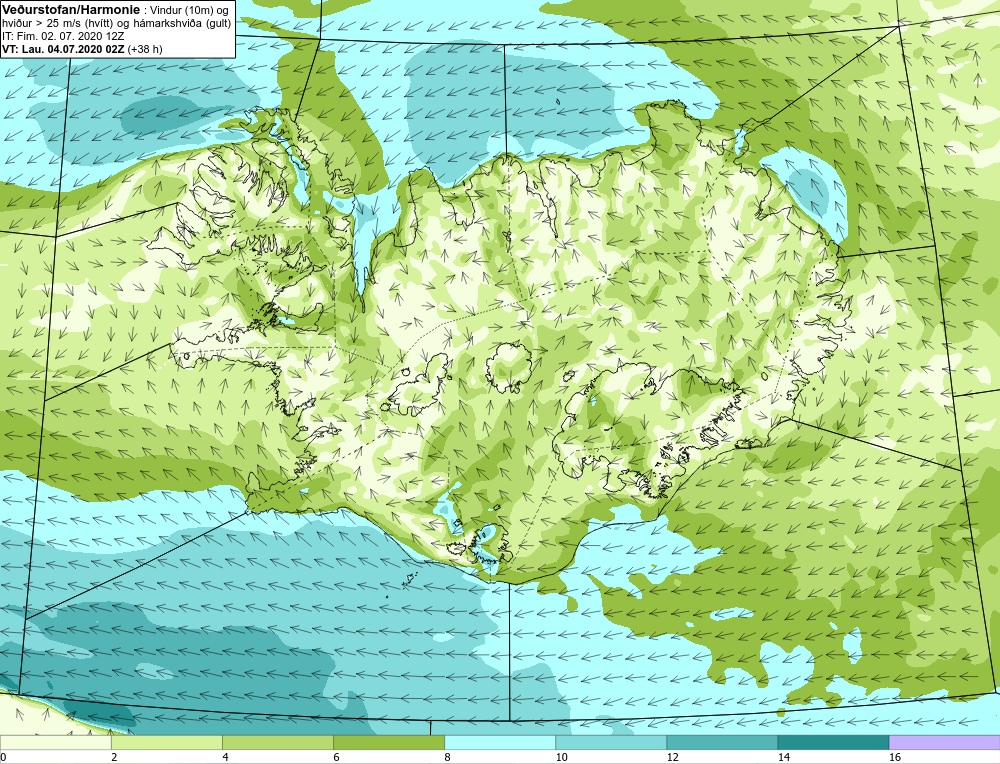The image size is (1000, 764).
Task: Click the legend tick label '4'
Action: tap(225, 757)
